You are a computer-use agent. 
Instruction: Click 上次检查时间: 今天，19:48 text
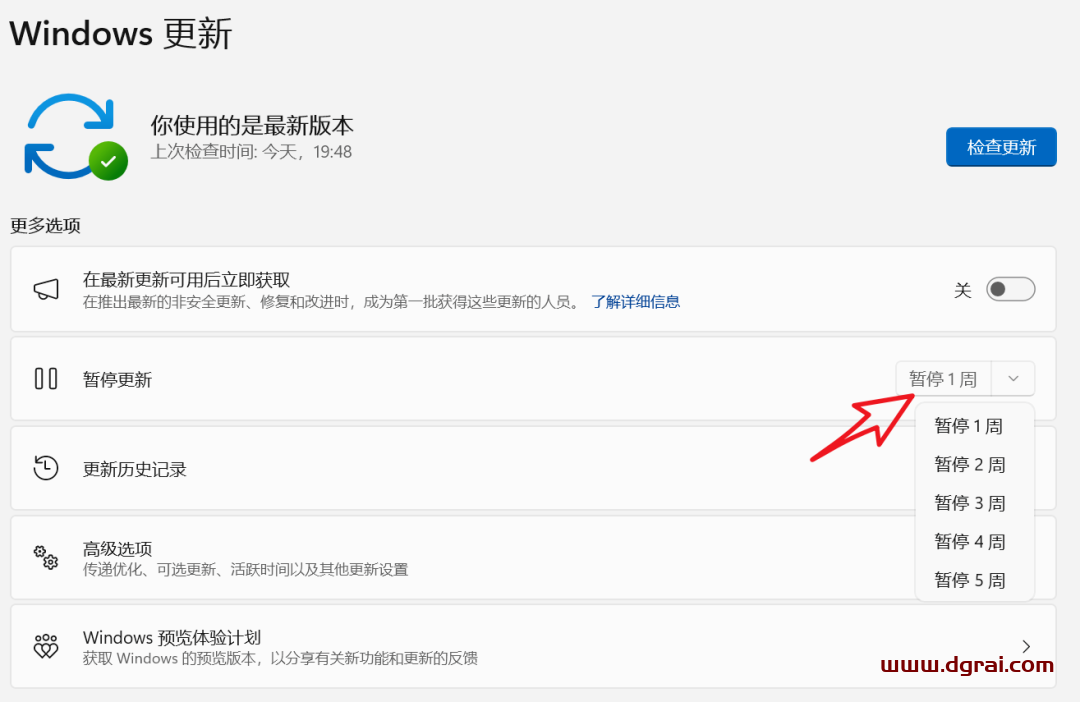[251, 152]
